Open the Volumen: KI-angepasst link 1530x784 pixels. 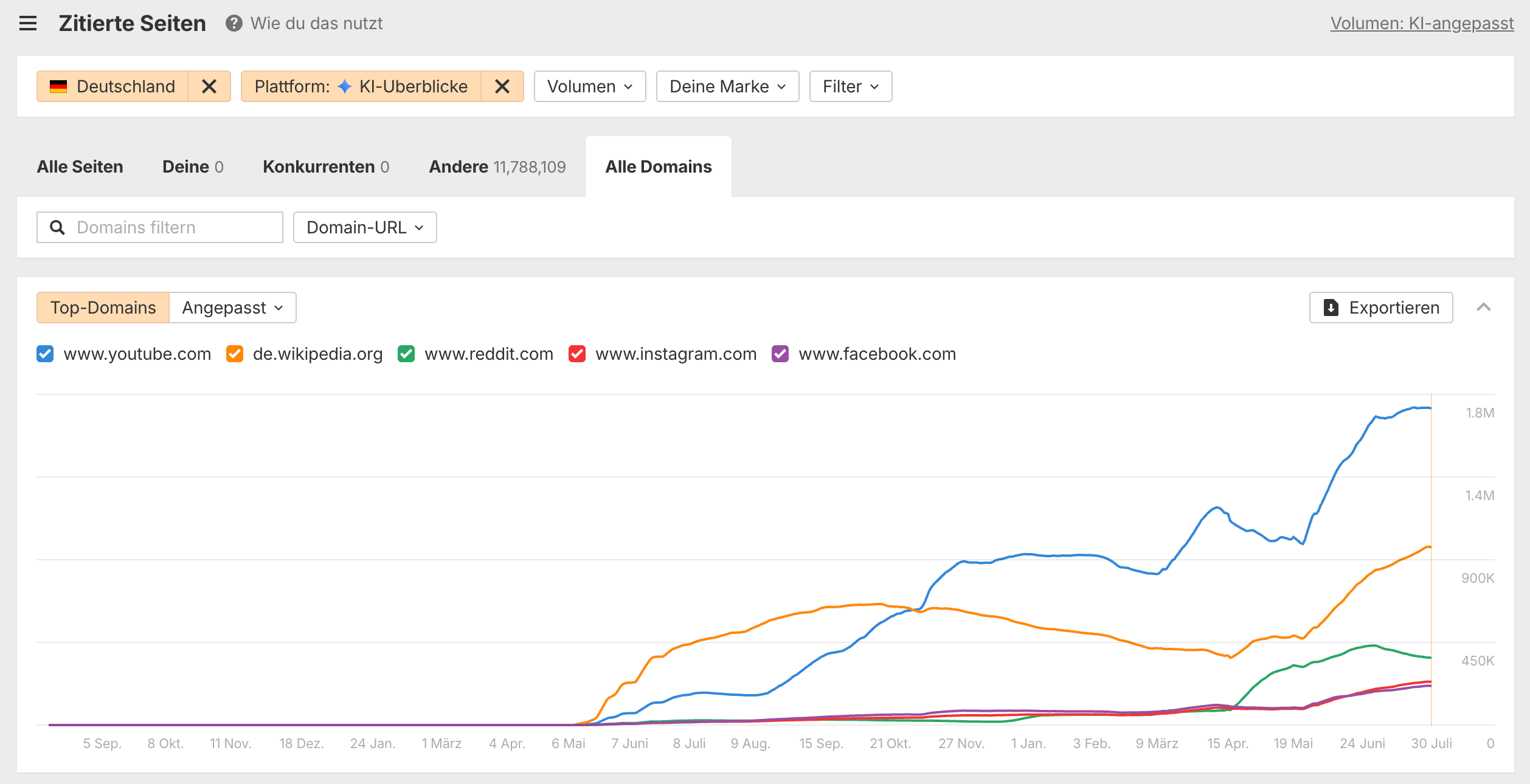(x=1422, y=24)
